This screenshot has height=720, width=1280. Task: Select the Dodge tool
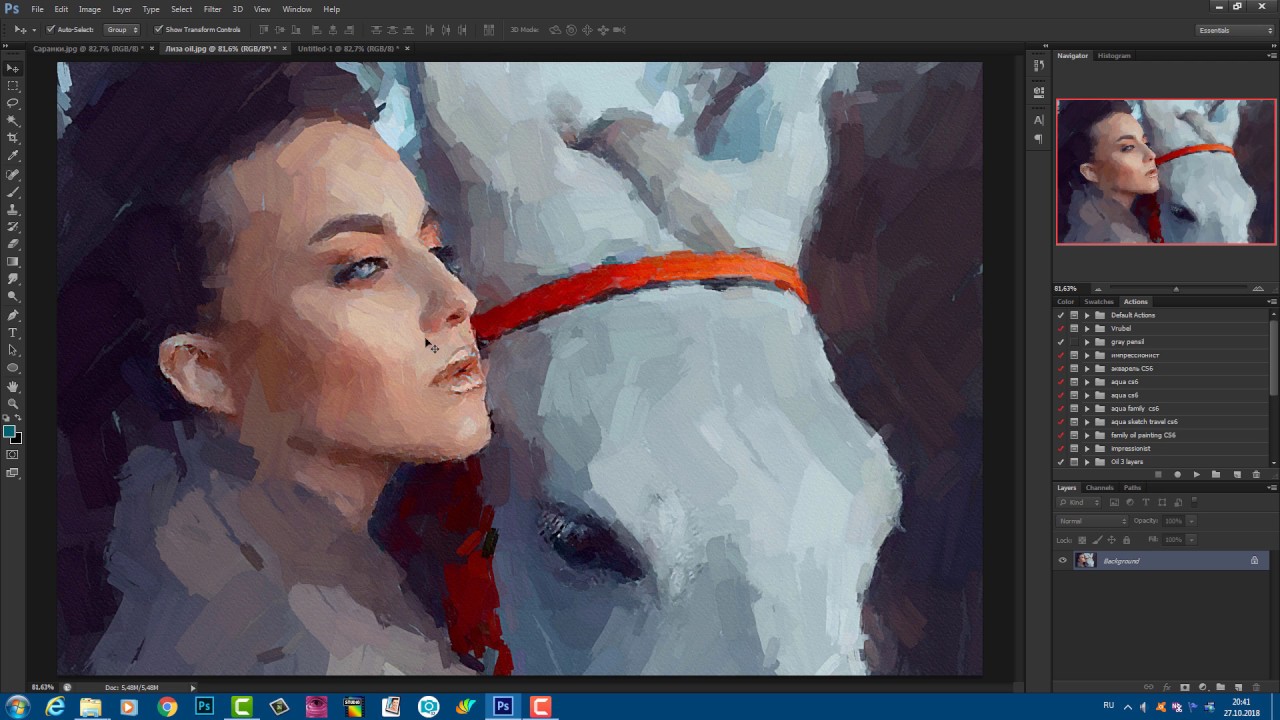(13, 296)
